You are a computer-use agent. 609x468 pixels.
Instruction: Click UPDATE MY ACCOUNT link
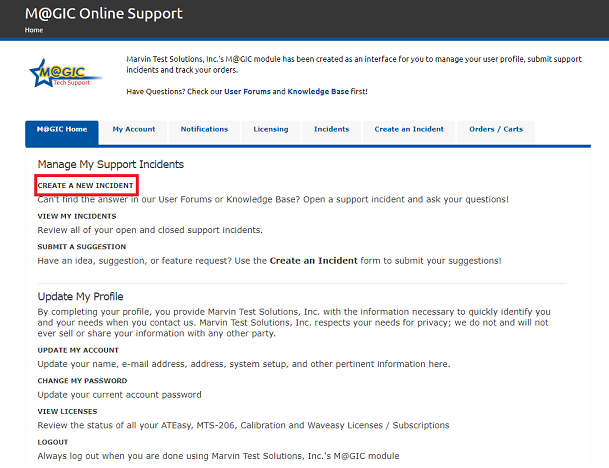pyautogui.click(x=78, y=350)
